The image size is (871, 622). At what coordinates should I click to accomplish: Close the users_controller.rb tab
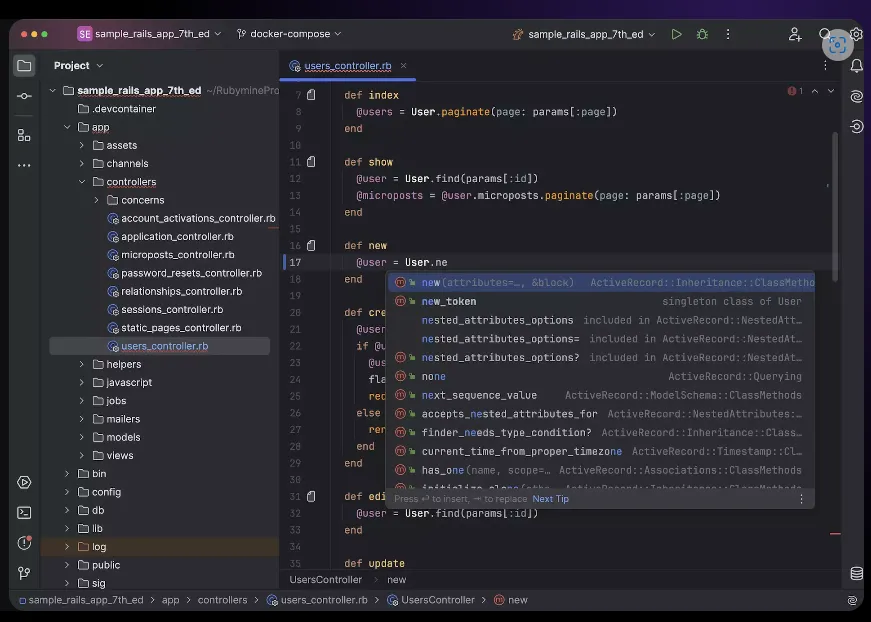404,66
